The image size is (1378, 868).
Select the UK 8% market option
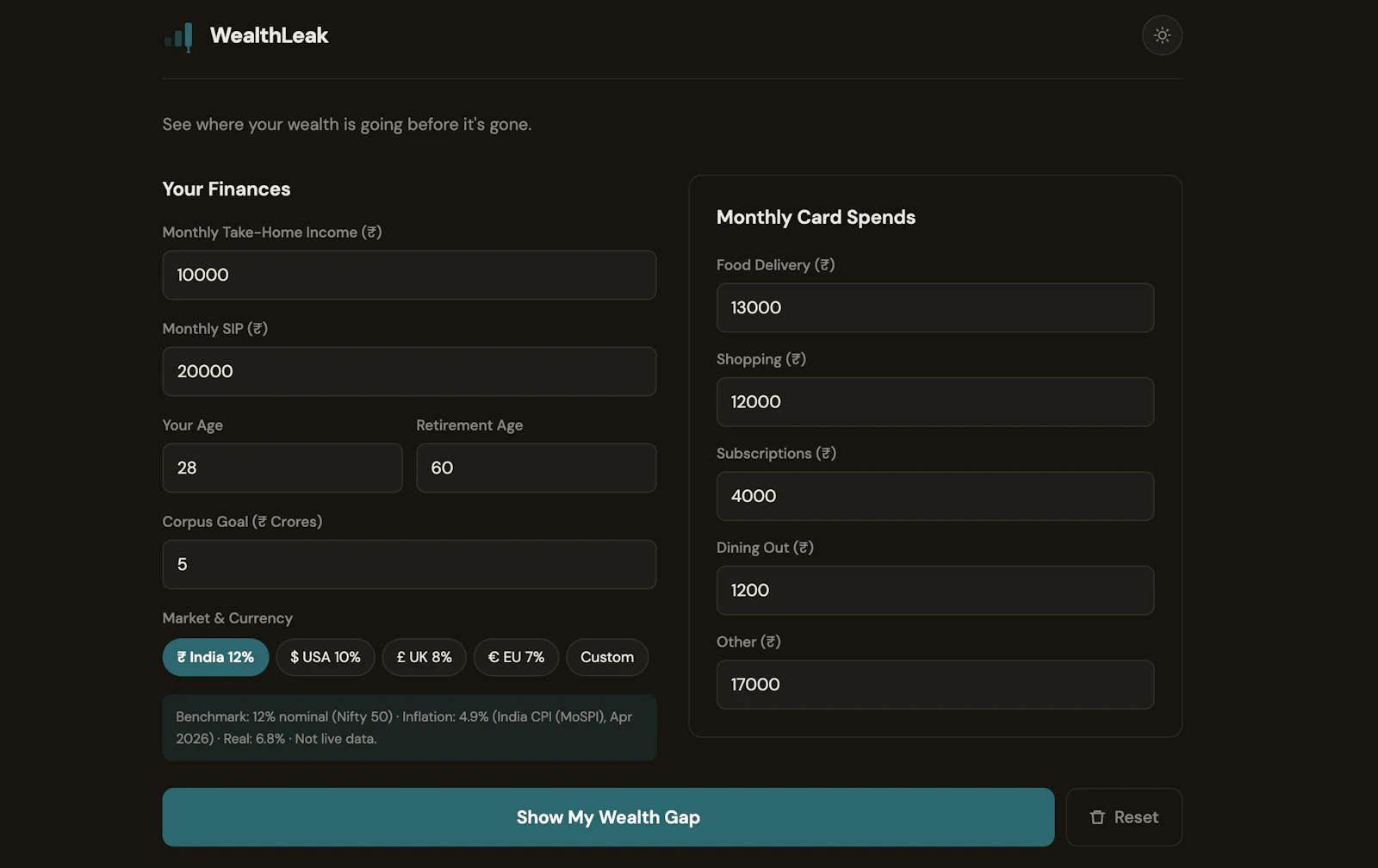tap(425, 657)
